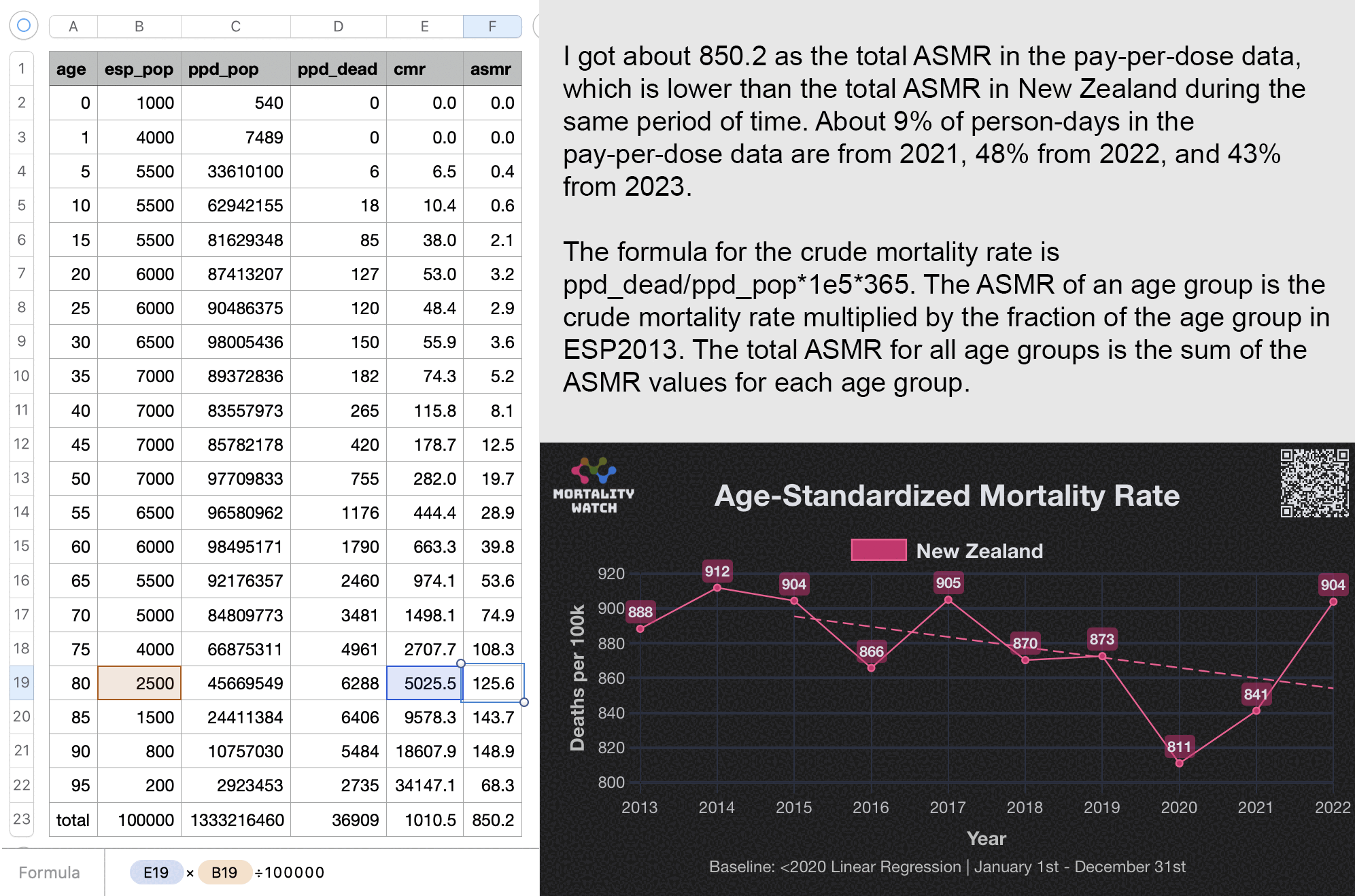1355x896 pixels.
Task: Click the E19 token in the formula bar
Action: coord(156,872)
